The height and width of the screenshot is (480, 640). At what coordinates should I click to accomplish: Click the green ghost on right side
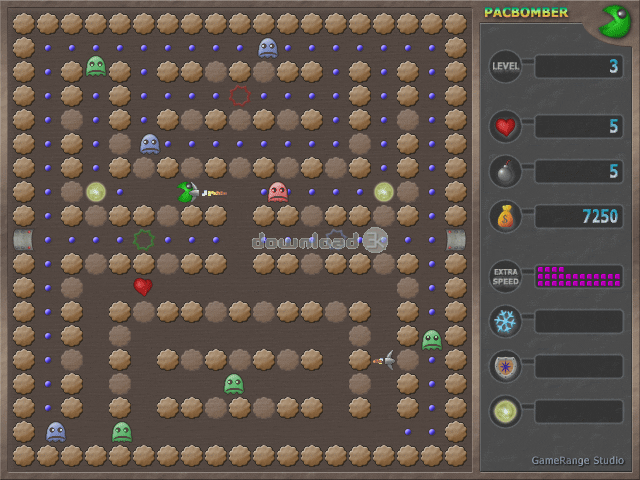point(432,340)
